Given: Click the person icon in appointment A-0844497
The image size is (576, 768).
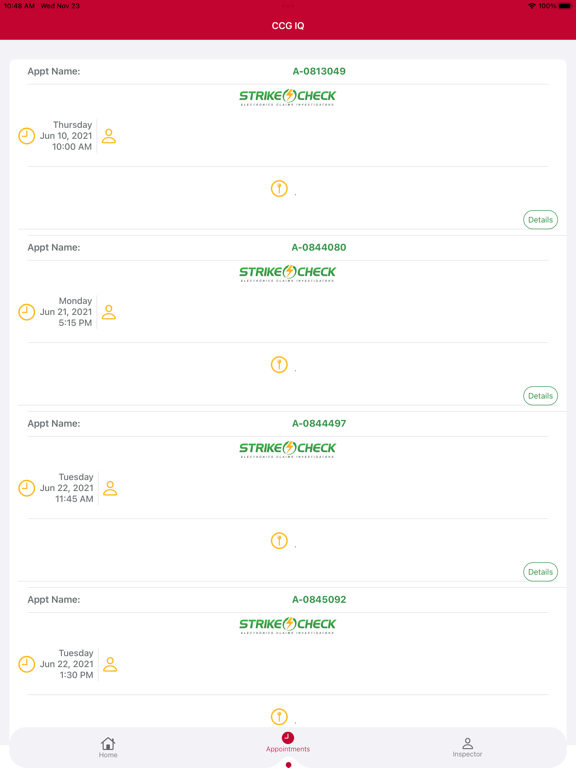Looking at the screenshot, I should pos(110,488).
